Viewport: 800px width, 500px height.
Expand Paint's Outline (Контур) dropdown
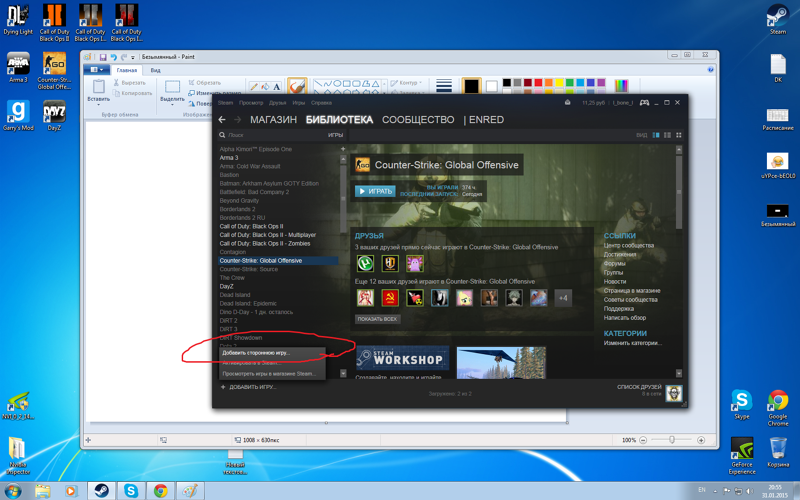click(406, 83)
